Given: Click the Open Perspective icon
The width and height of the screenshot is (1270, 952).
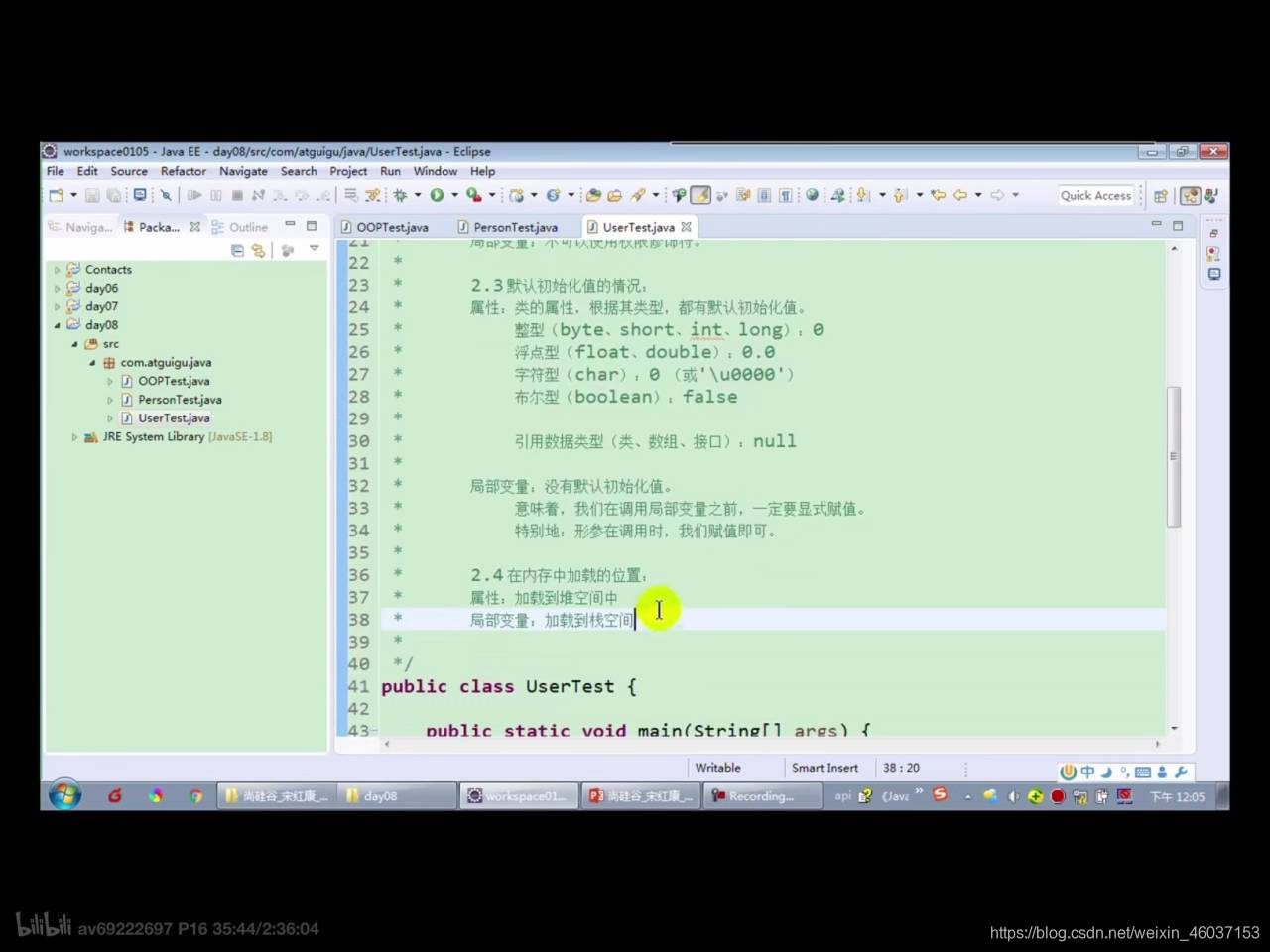Looking at the screenshot, I should 1160,195.
